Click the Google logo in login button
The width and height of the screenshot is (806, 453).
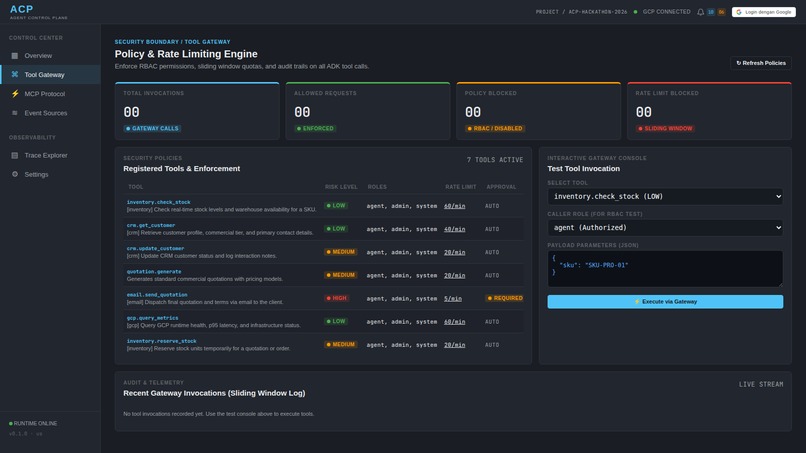739,12
